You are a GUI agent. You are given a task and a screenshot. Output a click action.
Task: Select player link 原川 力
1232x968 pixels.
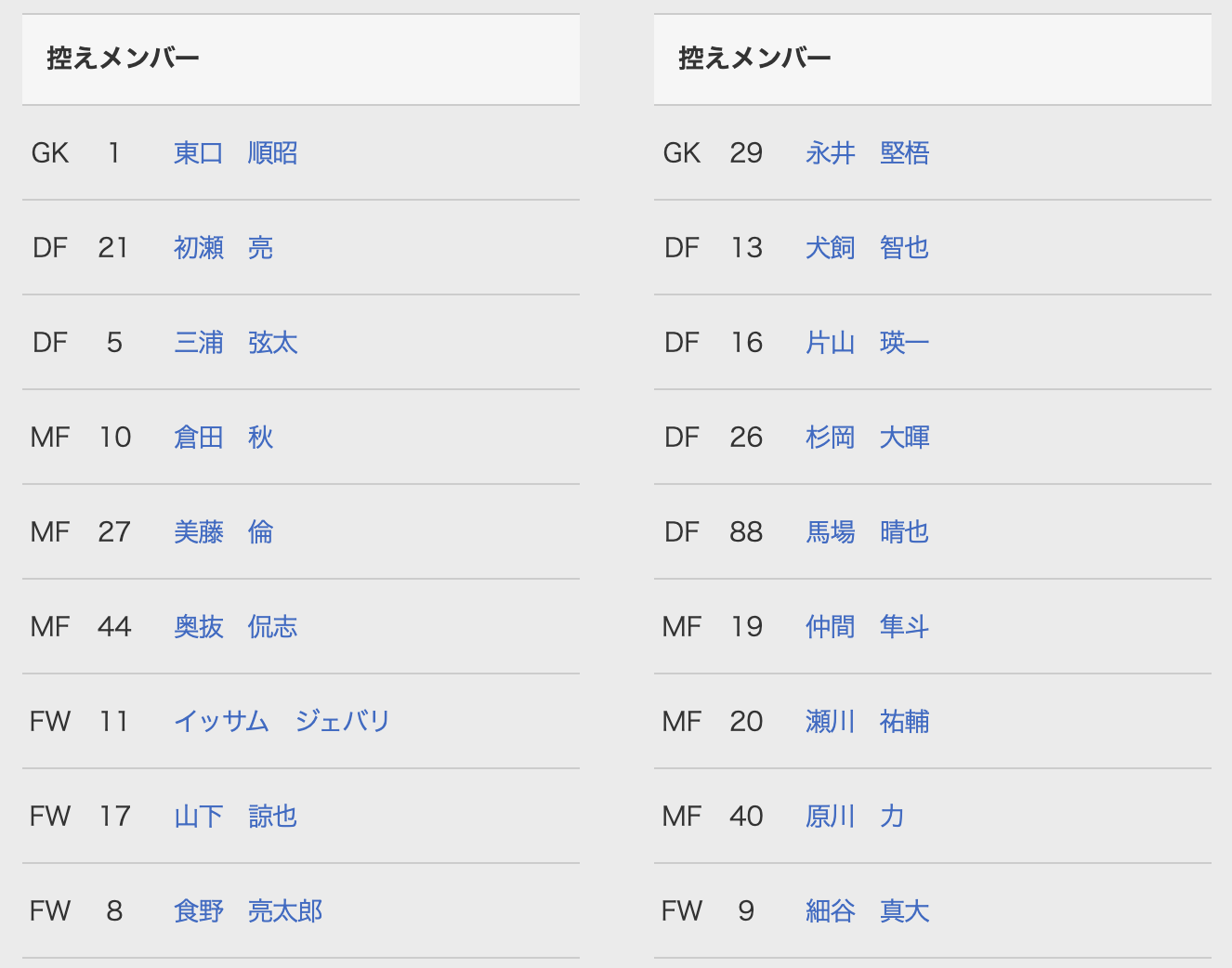[855, 817]
